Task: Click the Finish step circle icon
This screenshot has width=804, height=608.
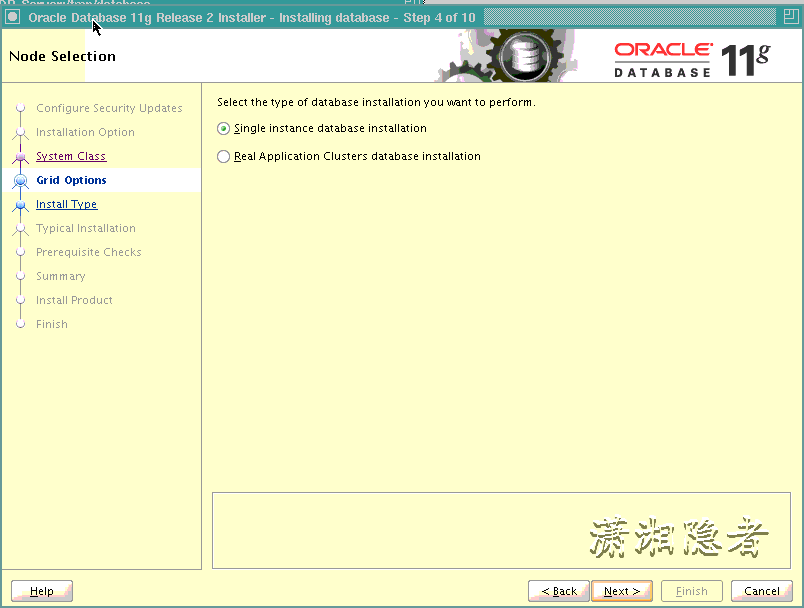Action: [x=20, y=324]
